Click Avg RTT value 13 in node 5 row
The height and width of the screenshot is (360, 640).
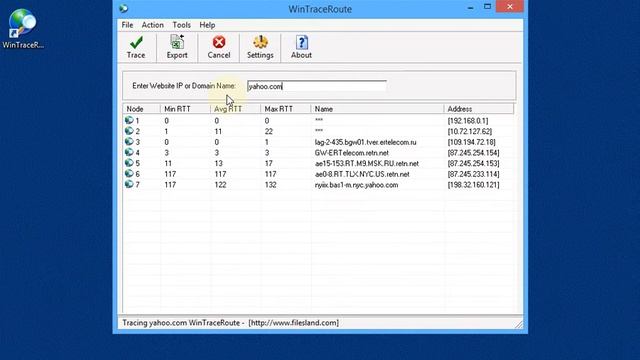218,163
